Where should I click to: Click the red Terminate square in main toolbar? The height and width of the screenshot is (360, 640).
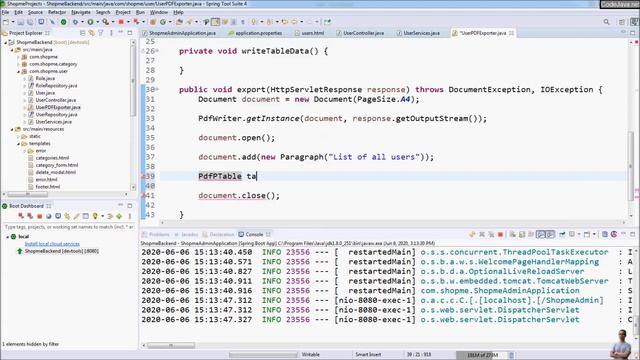(x=121, y=22)
